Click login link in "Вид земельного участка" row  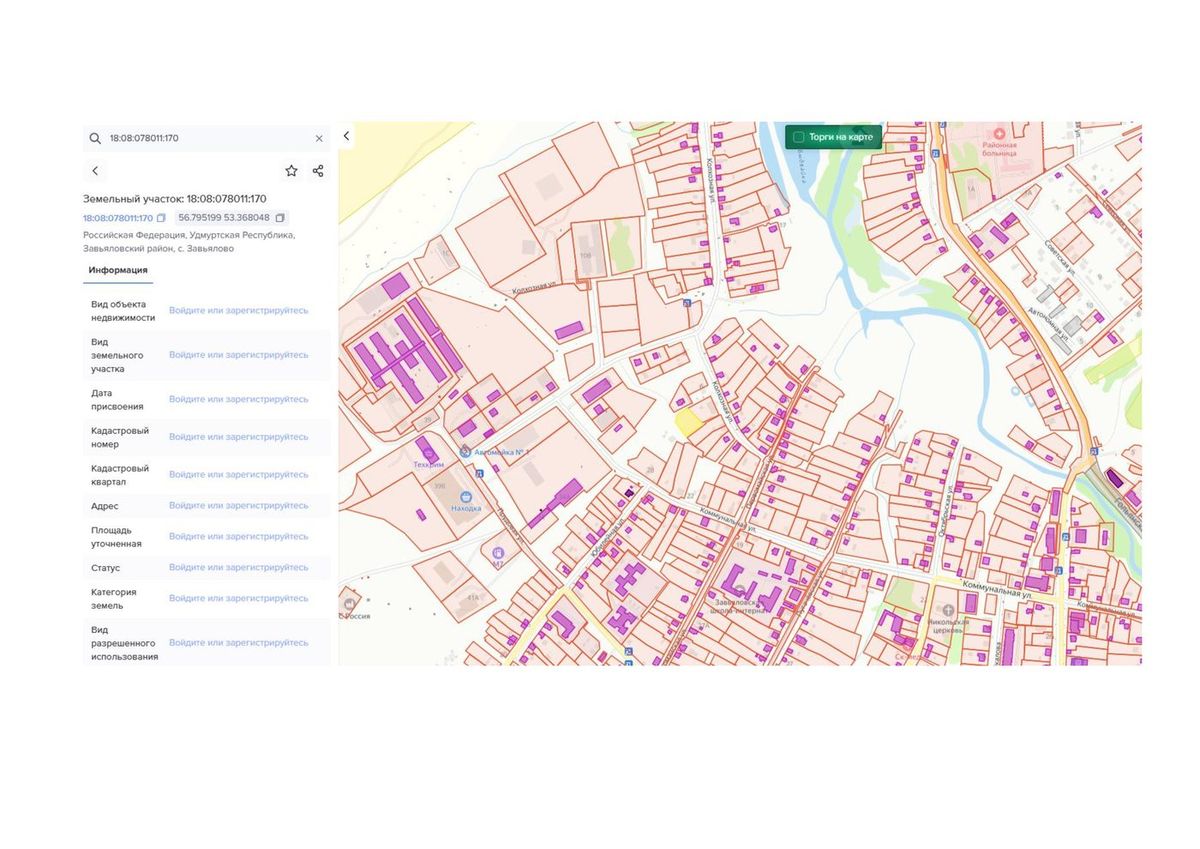click(x=238, y=355)
